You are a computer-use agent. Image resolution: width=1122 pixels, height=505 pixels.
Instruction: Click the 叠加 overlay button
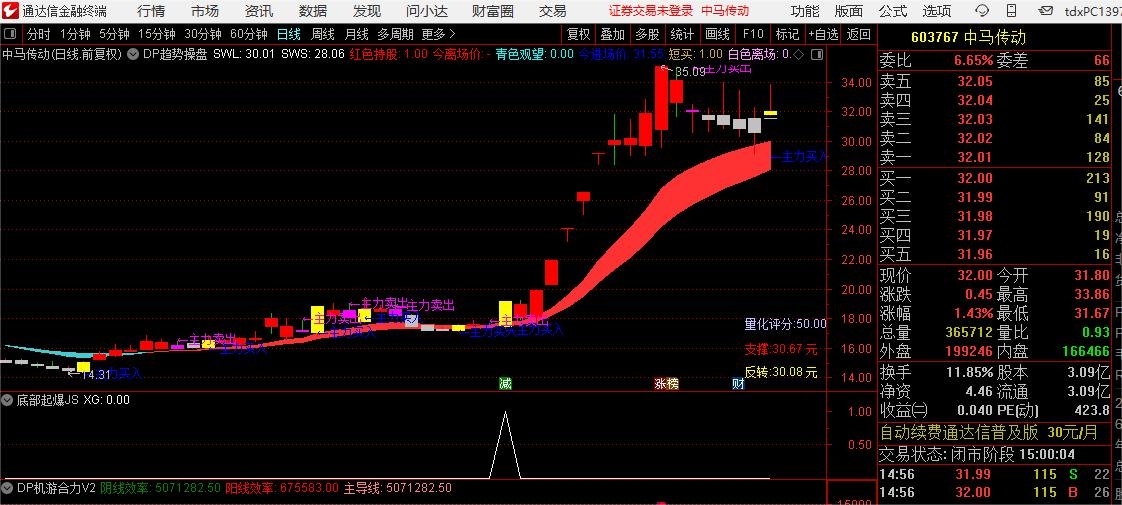click(613, 34)
